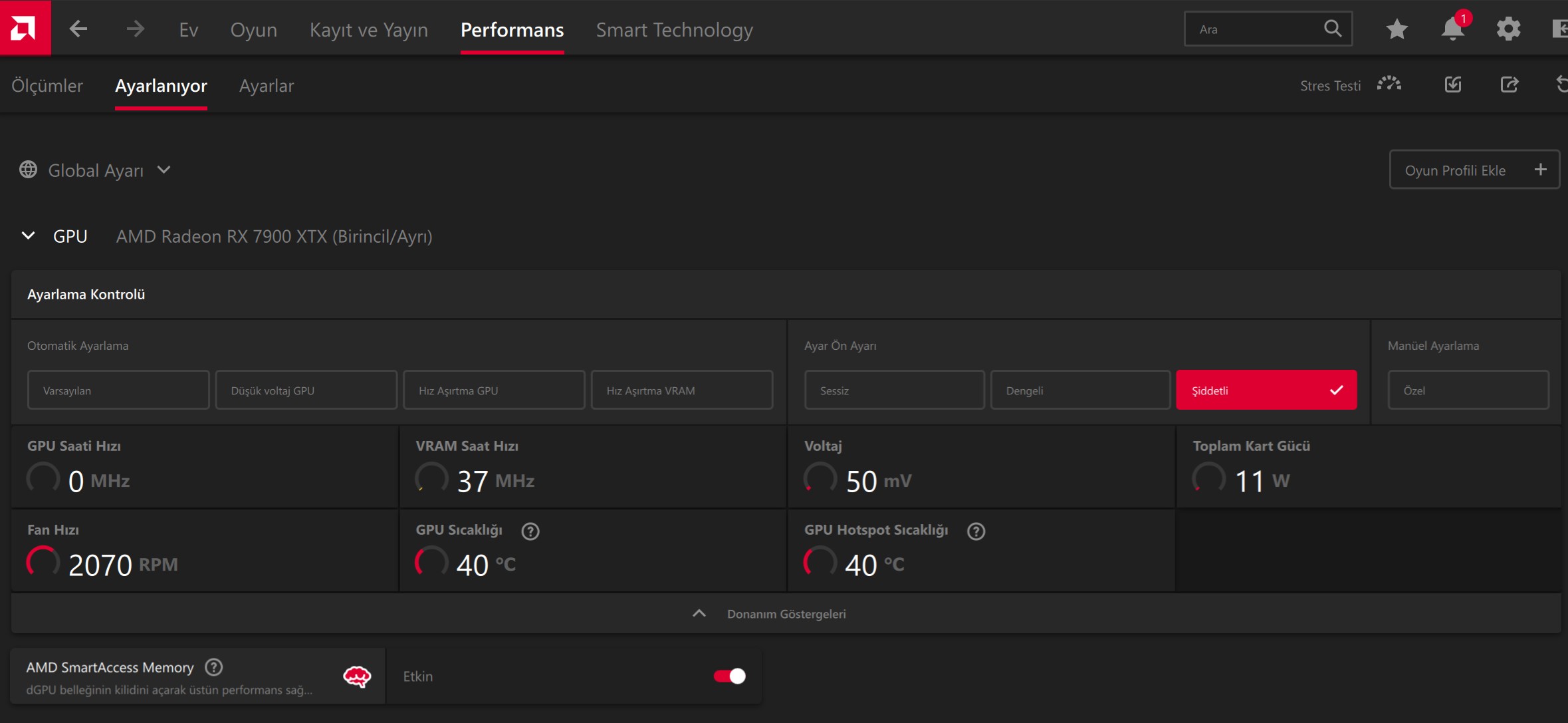
Task: Click the GPU Saati Hızı gauge dial
Action: (43, 478)
